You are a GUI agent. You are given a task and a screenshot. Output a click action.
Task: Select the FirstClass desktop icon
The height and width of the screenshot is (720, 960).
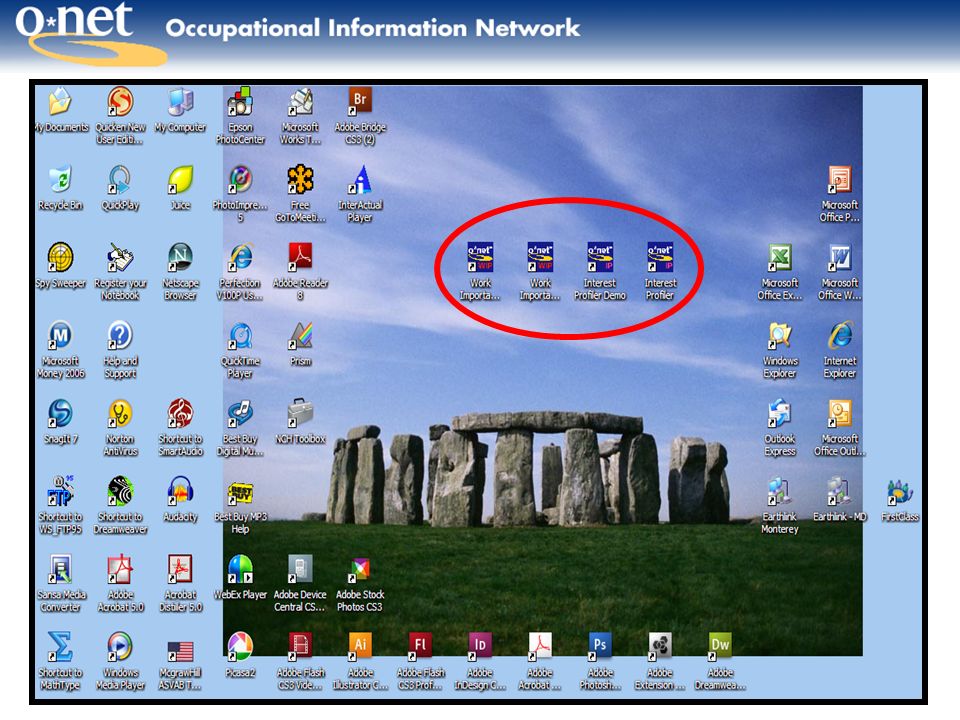tap(900, 491)
